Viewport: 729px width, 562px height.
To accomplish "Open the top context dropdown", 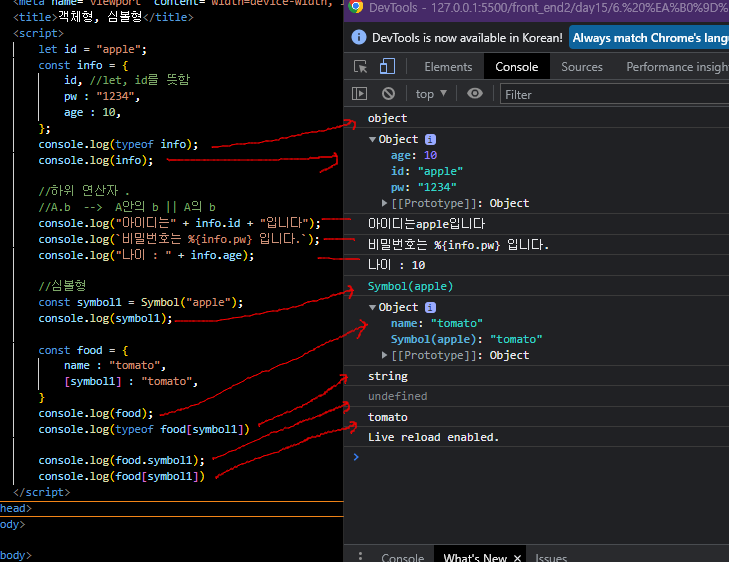I will tap(431, 94).
